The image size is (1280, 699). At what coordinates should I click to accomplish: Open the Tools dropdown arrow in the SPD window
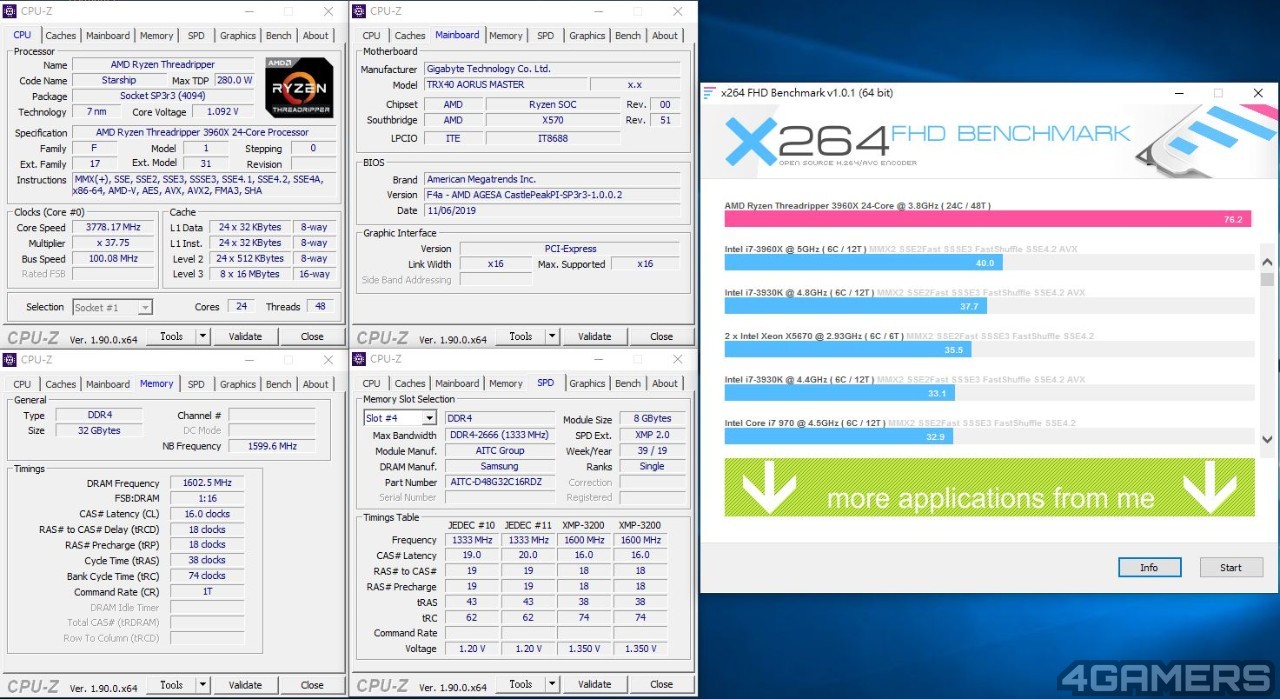pos(552,685)
